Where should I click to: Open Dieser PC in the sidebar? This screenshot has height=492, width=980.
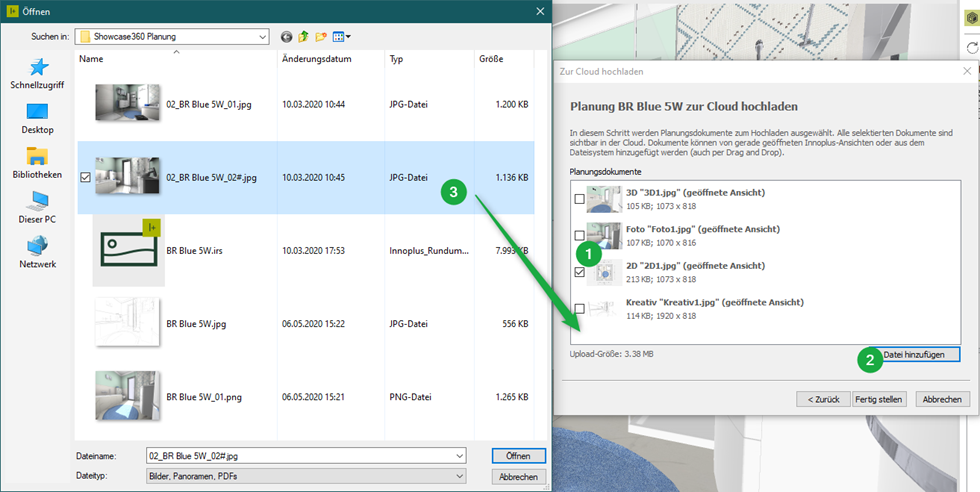[x=38, y=208]
